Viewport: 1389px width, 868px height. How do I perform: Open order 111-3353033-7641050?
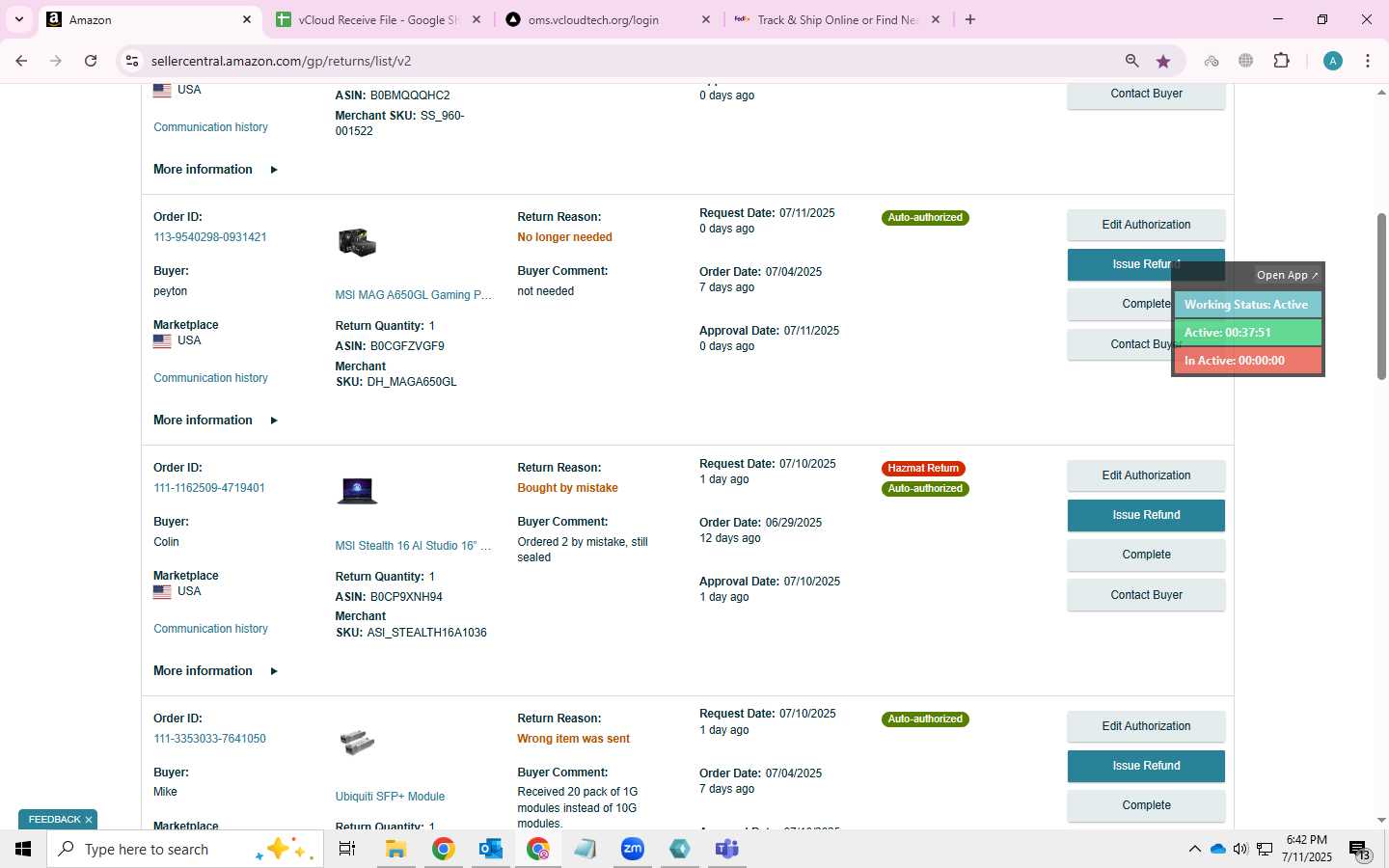(x=209, y=739)
